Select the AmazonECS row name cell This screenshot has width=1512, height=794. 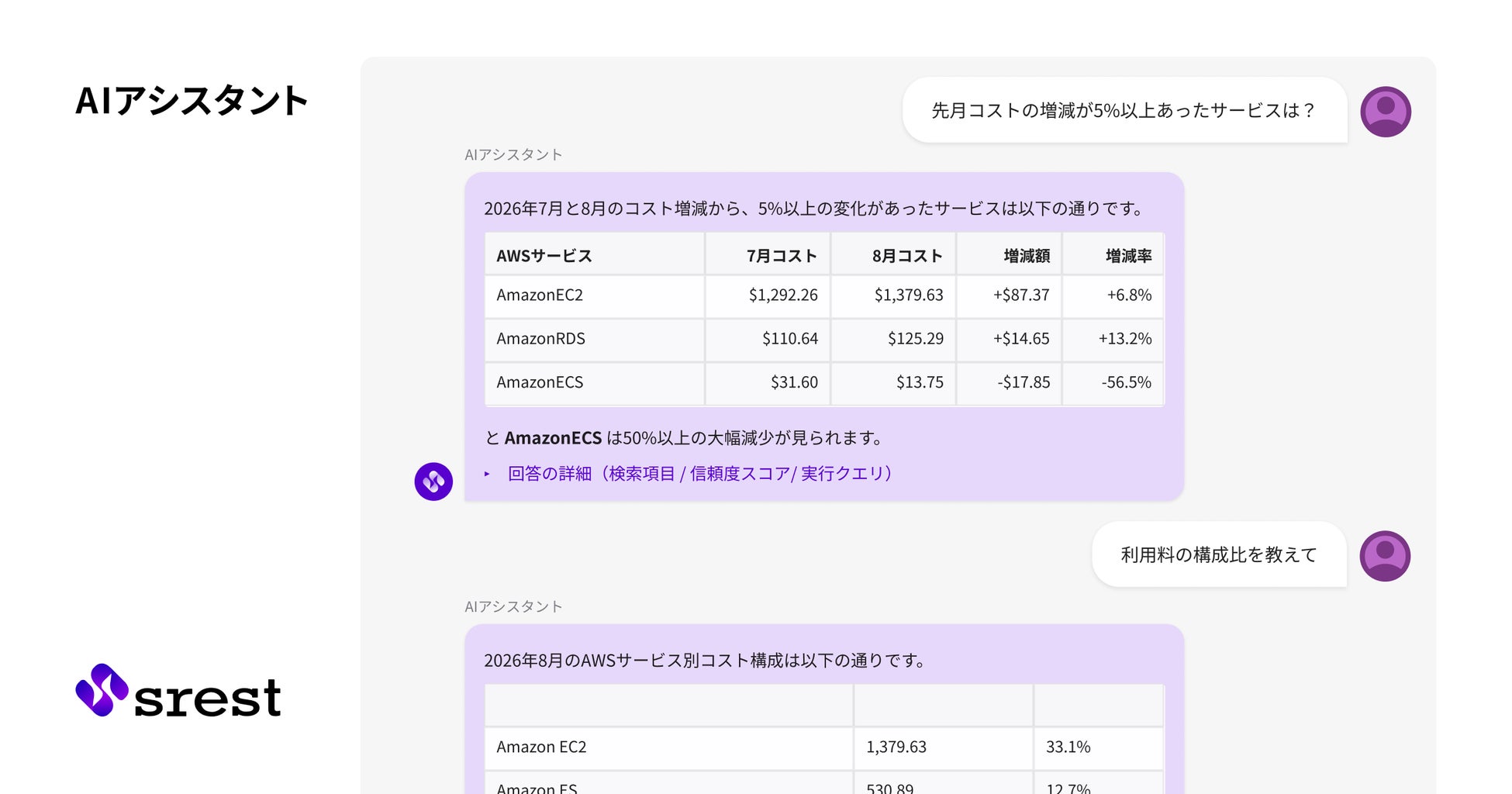pos(595,382)
